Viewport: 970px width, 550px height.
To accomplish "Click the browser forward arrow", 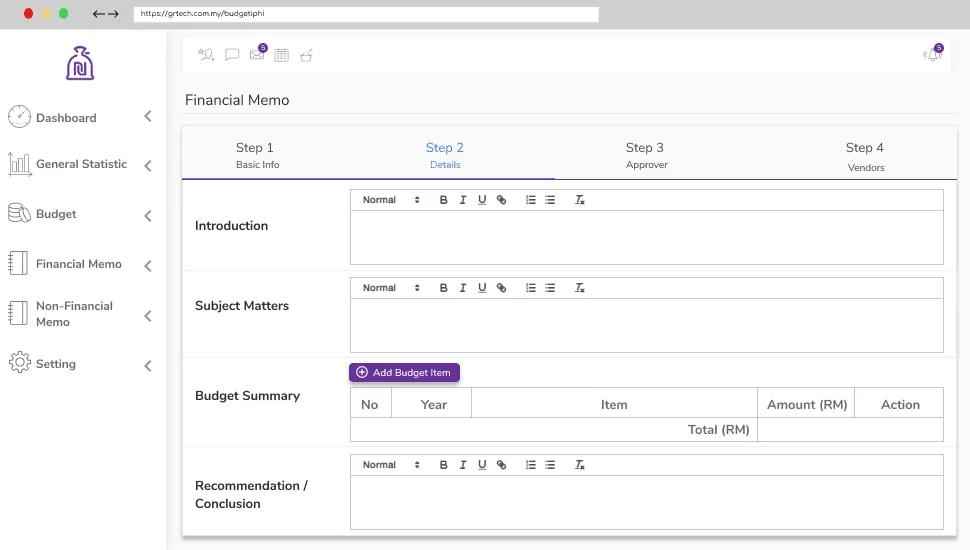I will coord(113,14).
